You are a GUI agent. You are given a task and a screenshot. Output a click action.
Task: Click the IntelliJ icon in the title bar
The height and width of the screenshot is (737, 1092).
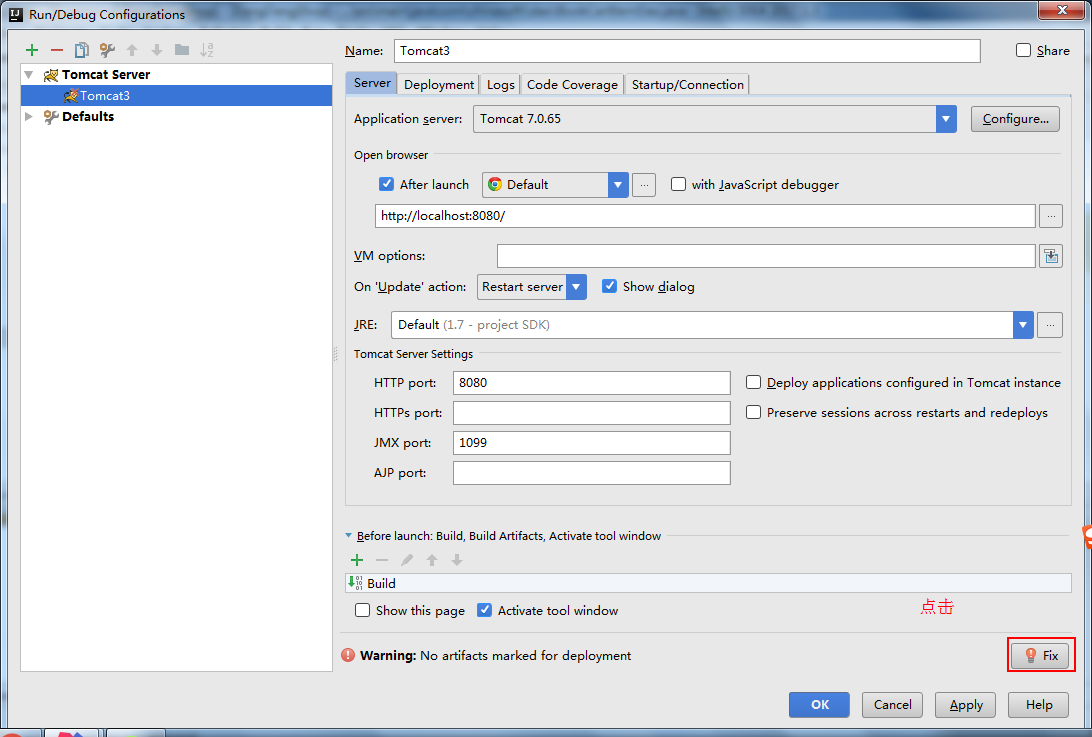15,15
